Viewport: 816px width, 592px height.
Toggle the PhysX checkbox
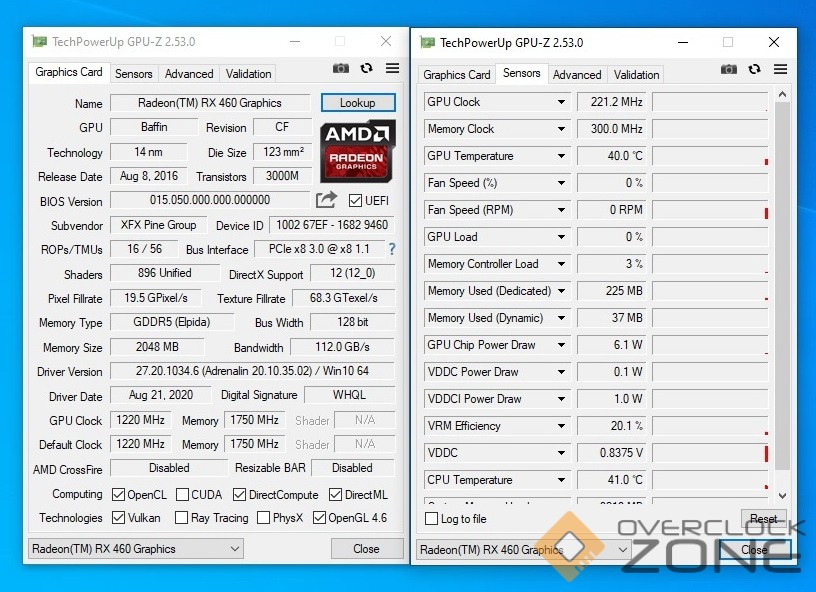click(263, 518)
